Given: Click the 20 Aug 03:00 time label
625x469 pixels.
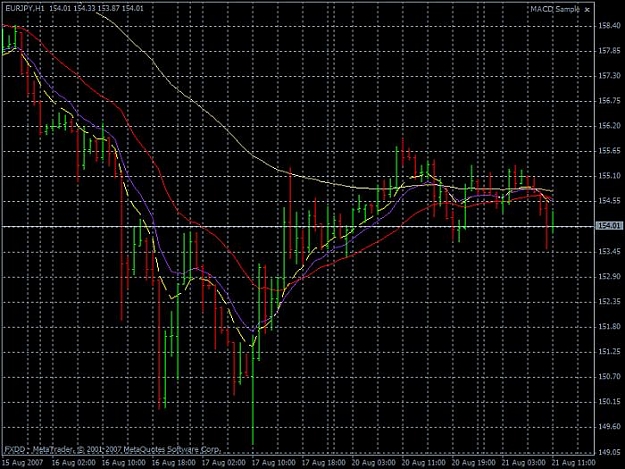Looking at the screenshot, I should 374,463.
